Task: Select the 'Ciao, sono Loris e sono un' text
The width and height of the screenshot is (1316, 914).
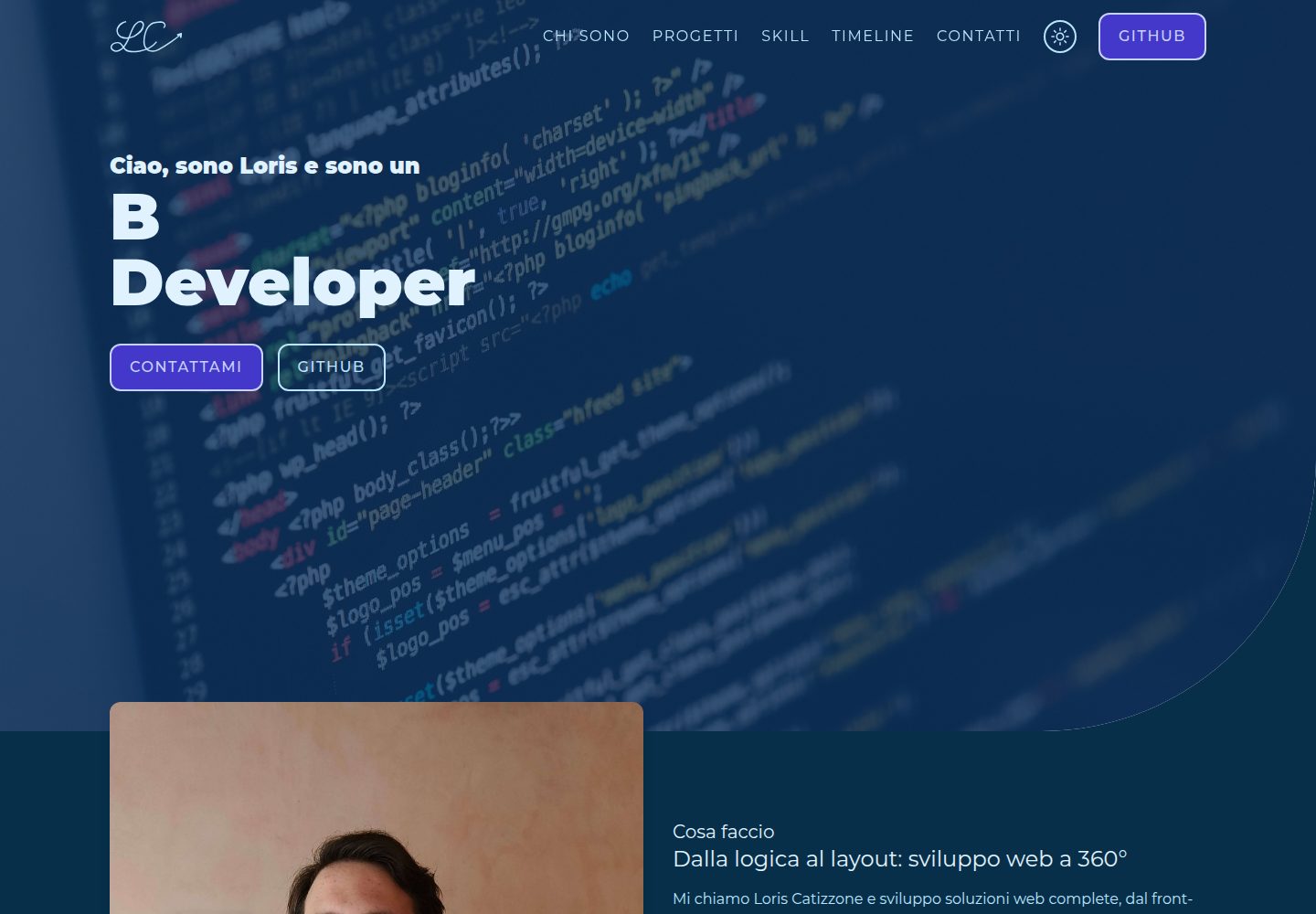Action: coord(265,165)
